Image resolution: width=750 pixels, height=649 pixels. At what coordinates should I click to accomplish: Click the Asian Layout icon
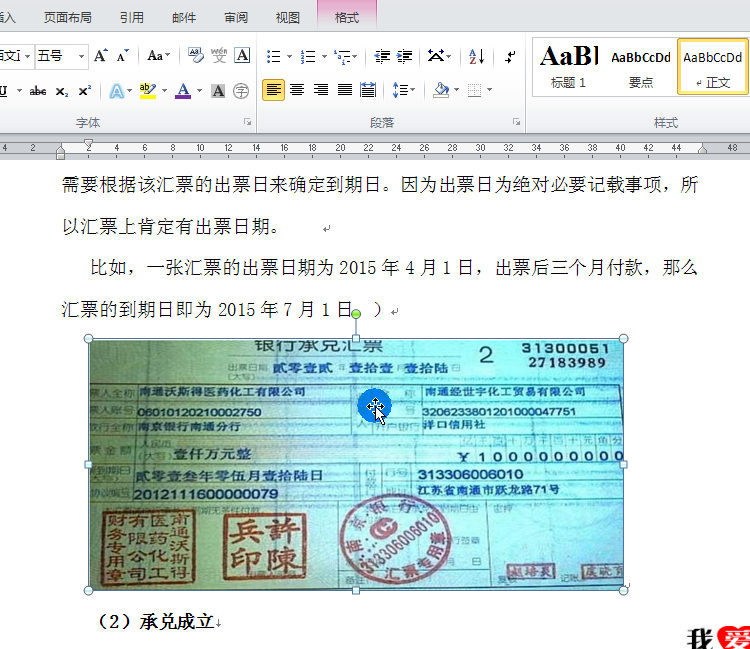click(x=436, y=56)
